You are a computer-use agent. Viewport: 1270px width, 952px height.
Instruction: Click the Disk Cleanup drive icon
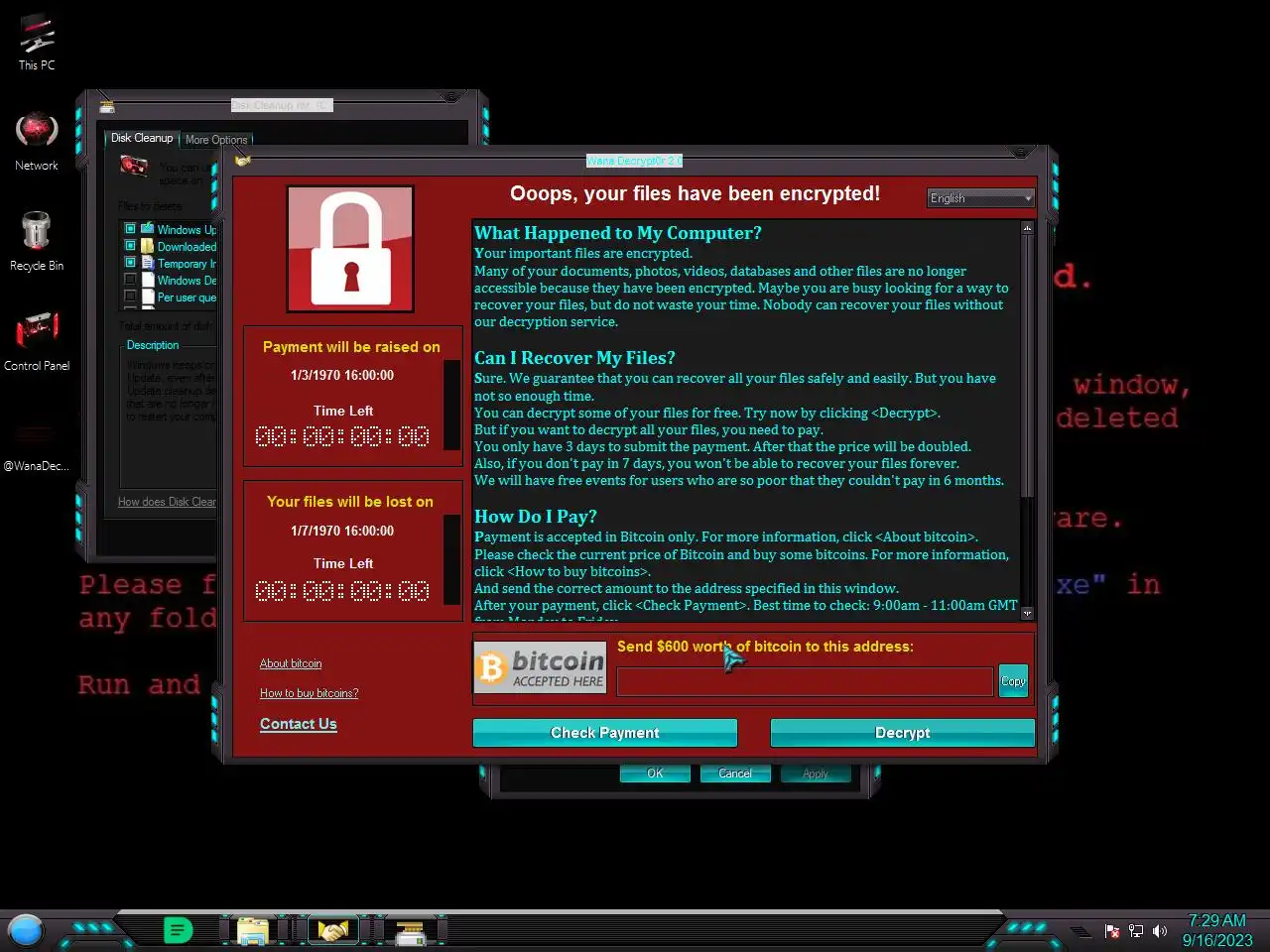point(134,167)
